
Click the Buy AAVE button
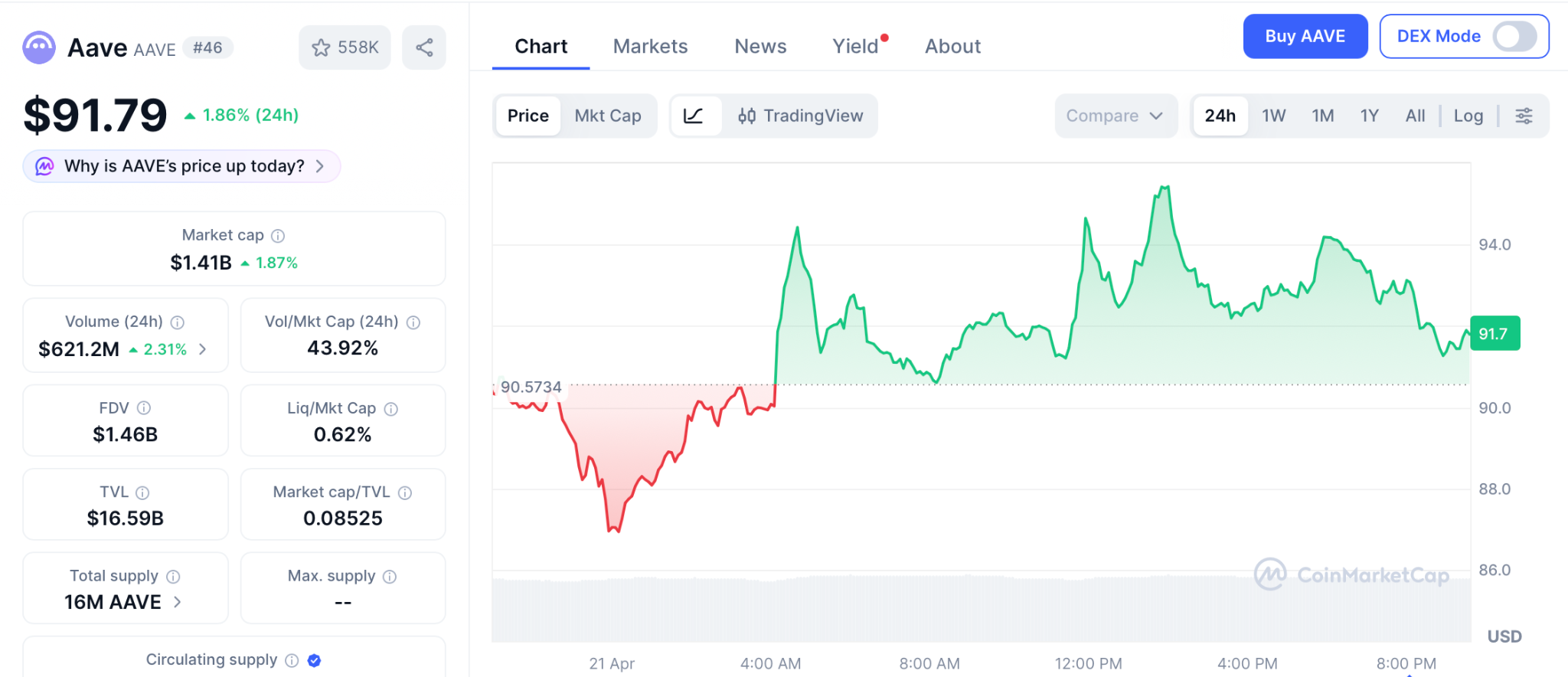[1305, 36]
